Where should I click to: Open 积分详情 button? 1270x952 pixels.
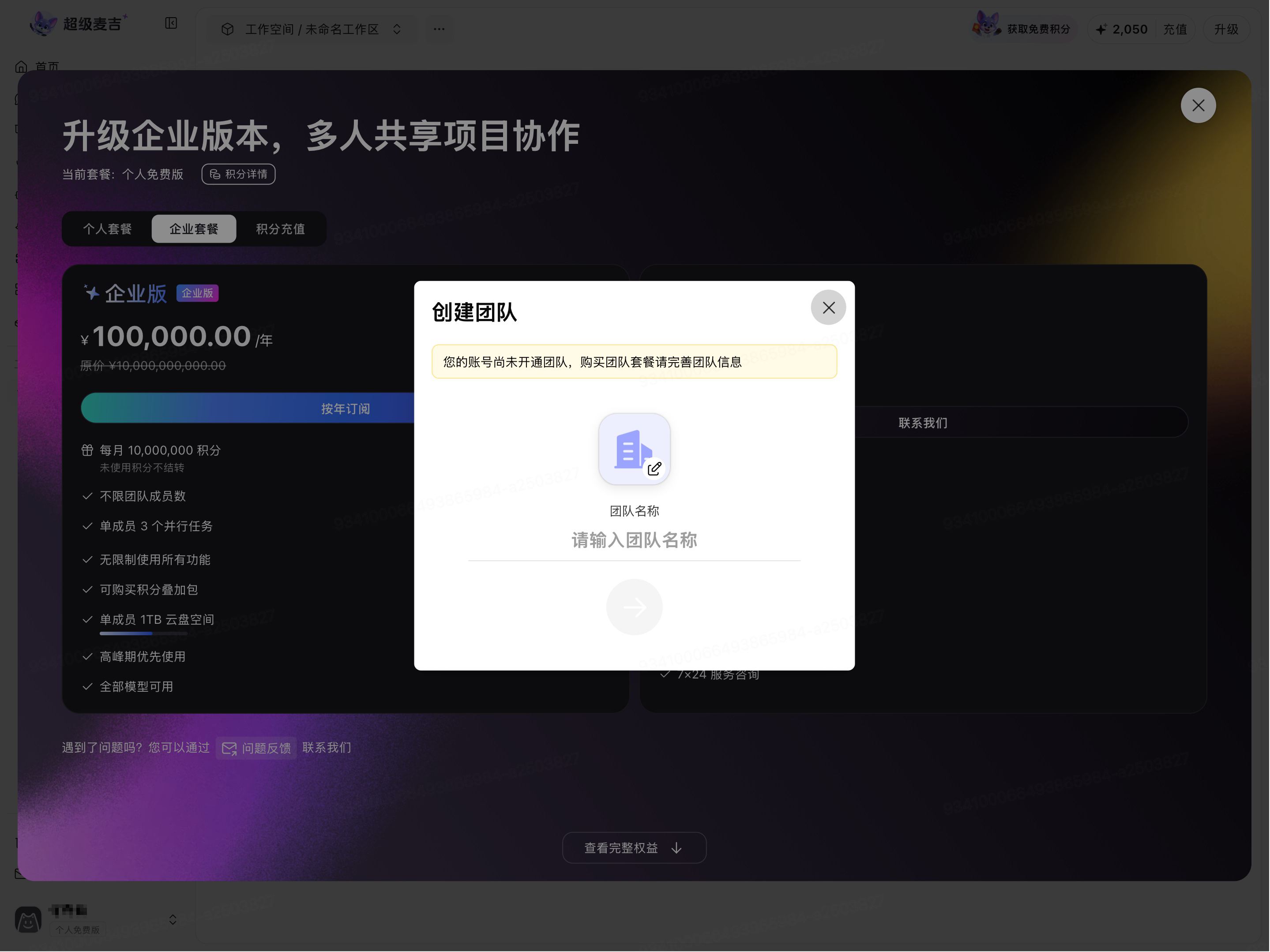[x=238, y=174]
